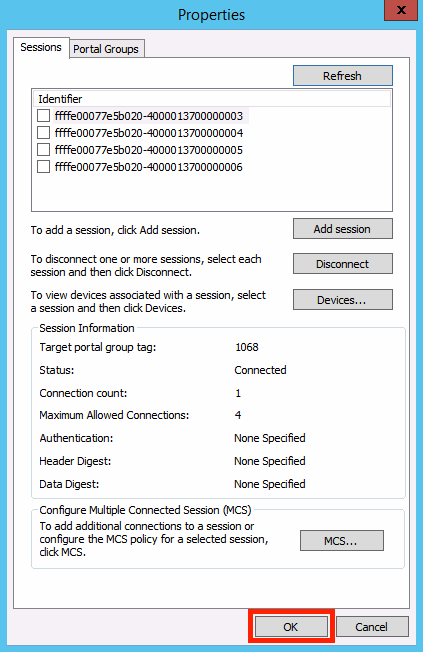The height and width of the screenshot is (652, 423).
Task: Check the box for session ending in 0005
Action: point(44,150)
